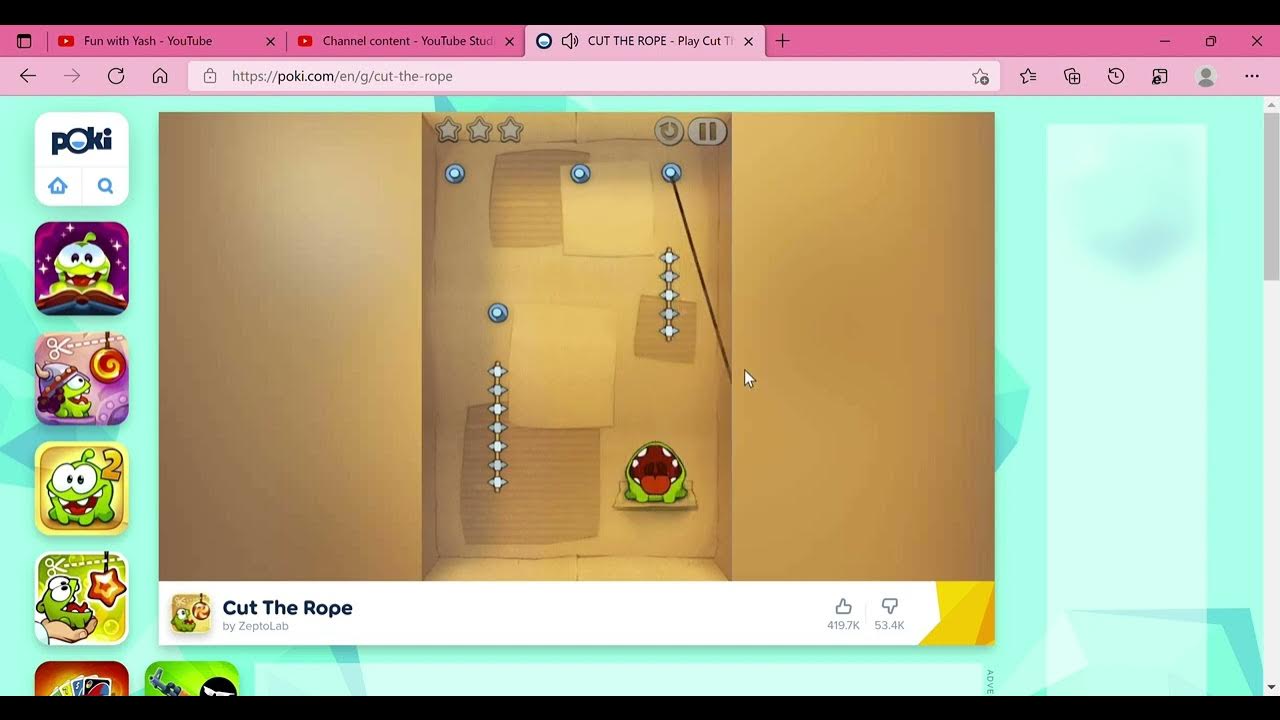Open the Cut the Rope Experiments thumbnail
The width and height of the screenshot is (1280, 720).
pyautogui.click(x=82, y=598)
